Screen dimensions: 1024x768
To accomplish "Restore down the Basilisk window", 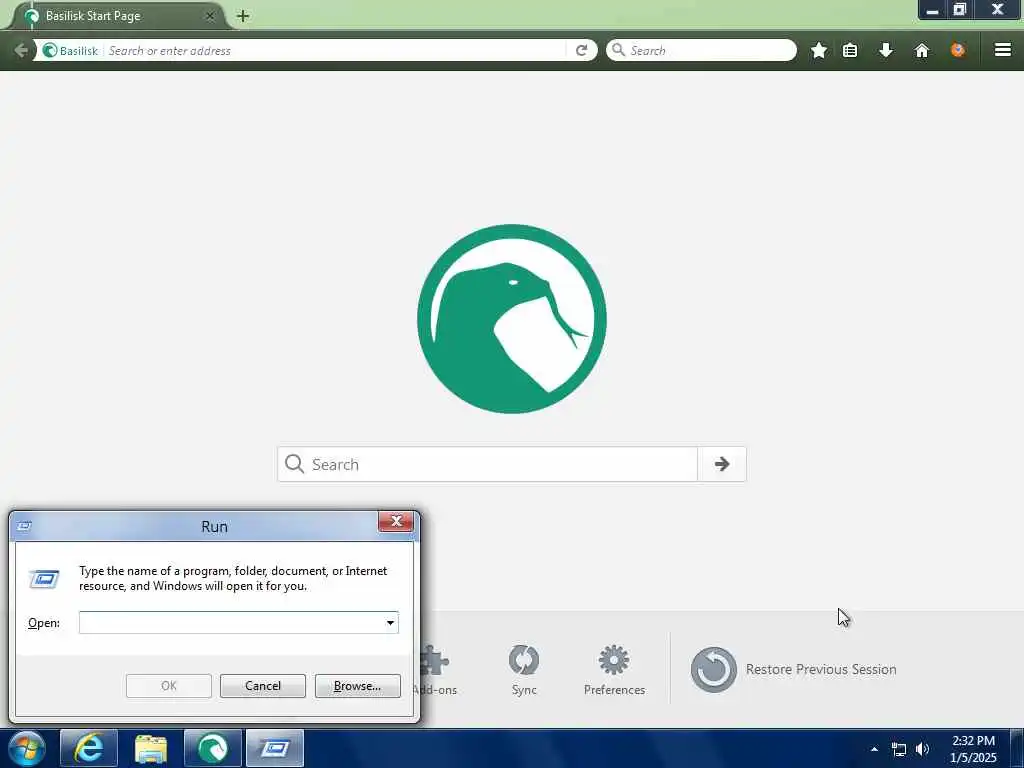I will [x=959, y=10].
